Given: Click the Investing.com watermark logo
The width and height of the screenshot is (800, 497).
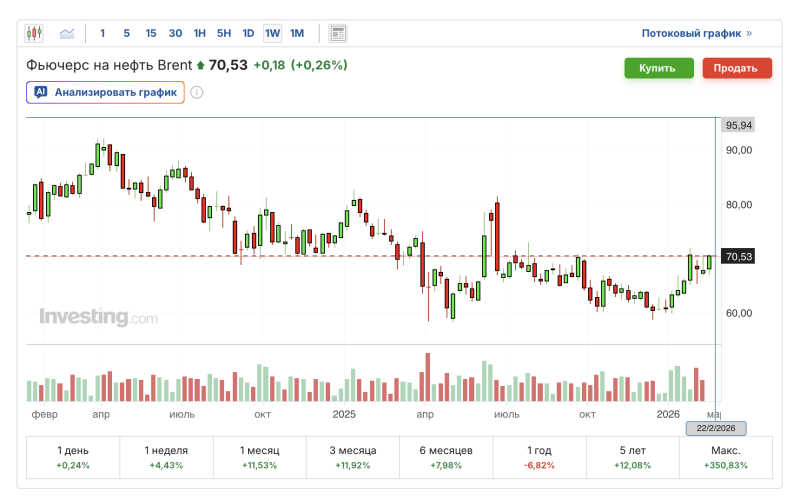Looking at the screenshot, I should click(x=98, y=318).
